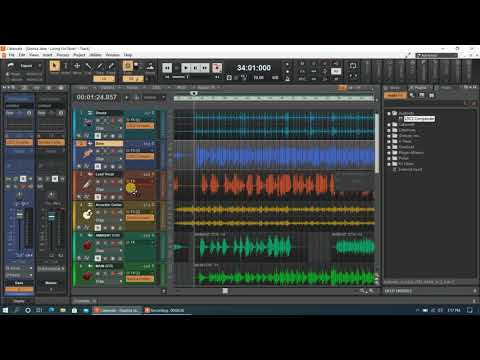The width and height of the screenshot is (480, 360).
Task: Open the Help menu
Action: point(128,55)
